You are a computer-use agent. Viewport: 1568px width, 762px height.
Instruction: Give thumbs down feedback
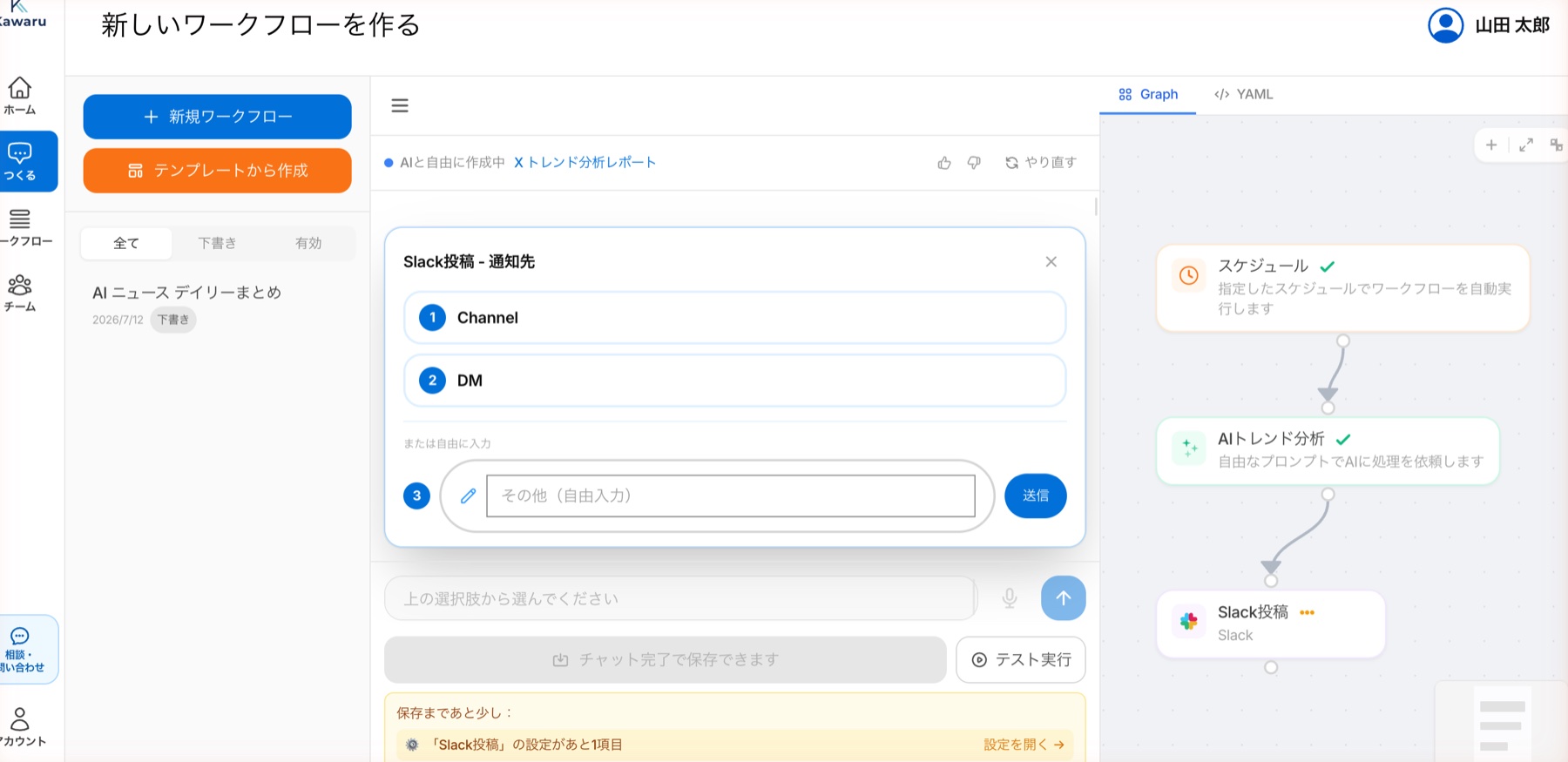pos(975,163)
